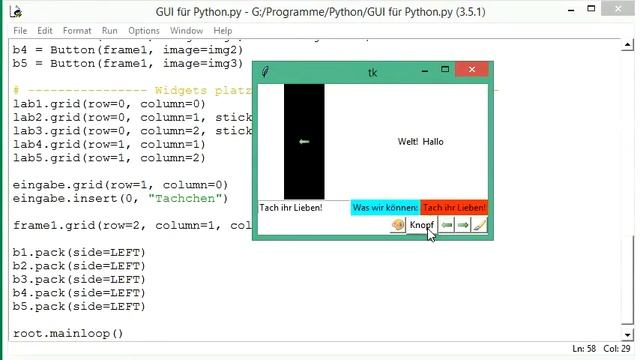
Task: Click the brush image button in tk window
Action: (x=479, y=225)
